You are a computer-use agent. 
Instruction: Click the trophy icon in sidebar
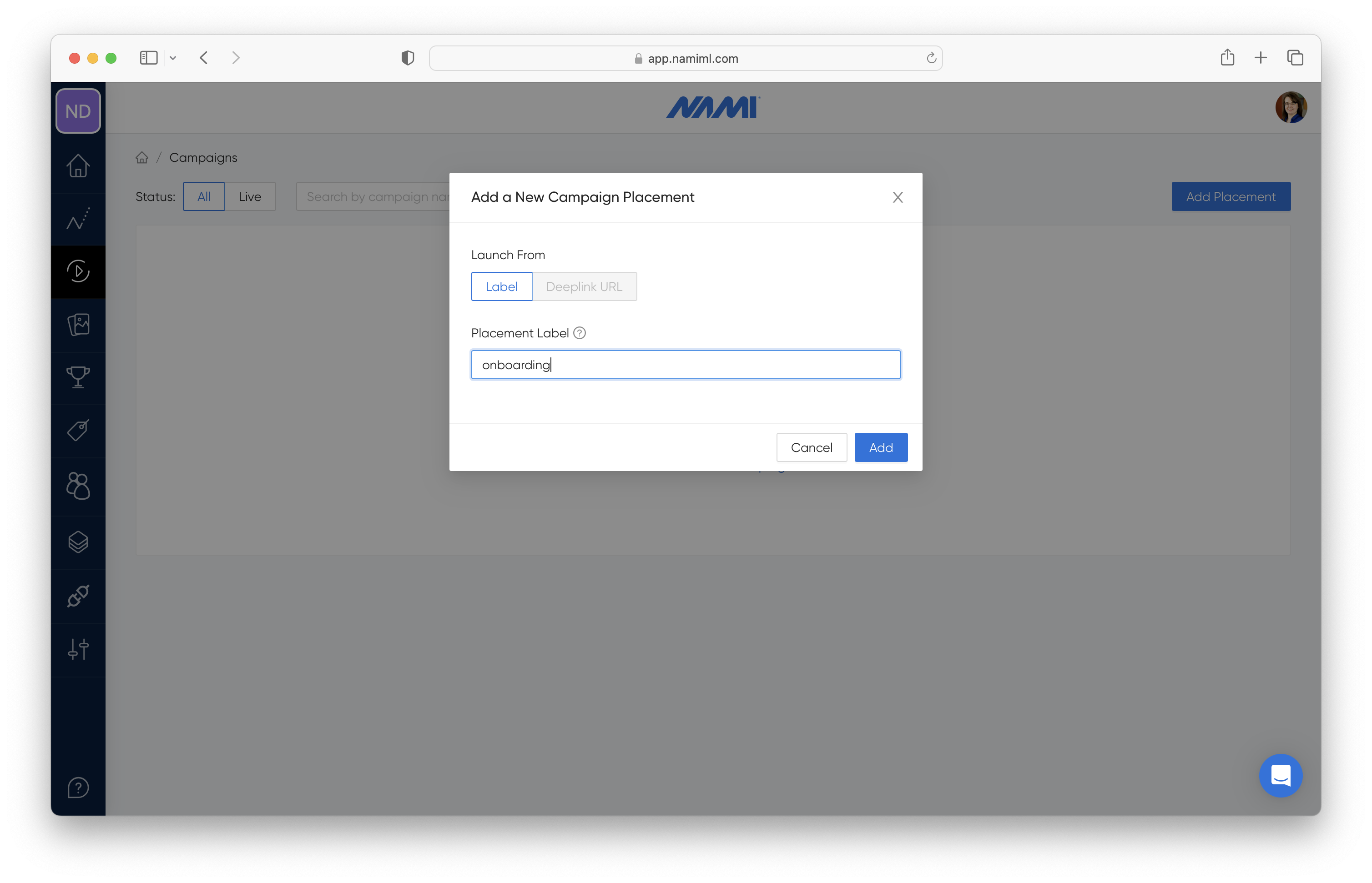tap(78, 377)
